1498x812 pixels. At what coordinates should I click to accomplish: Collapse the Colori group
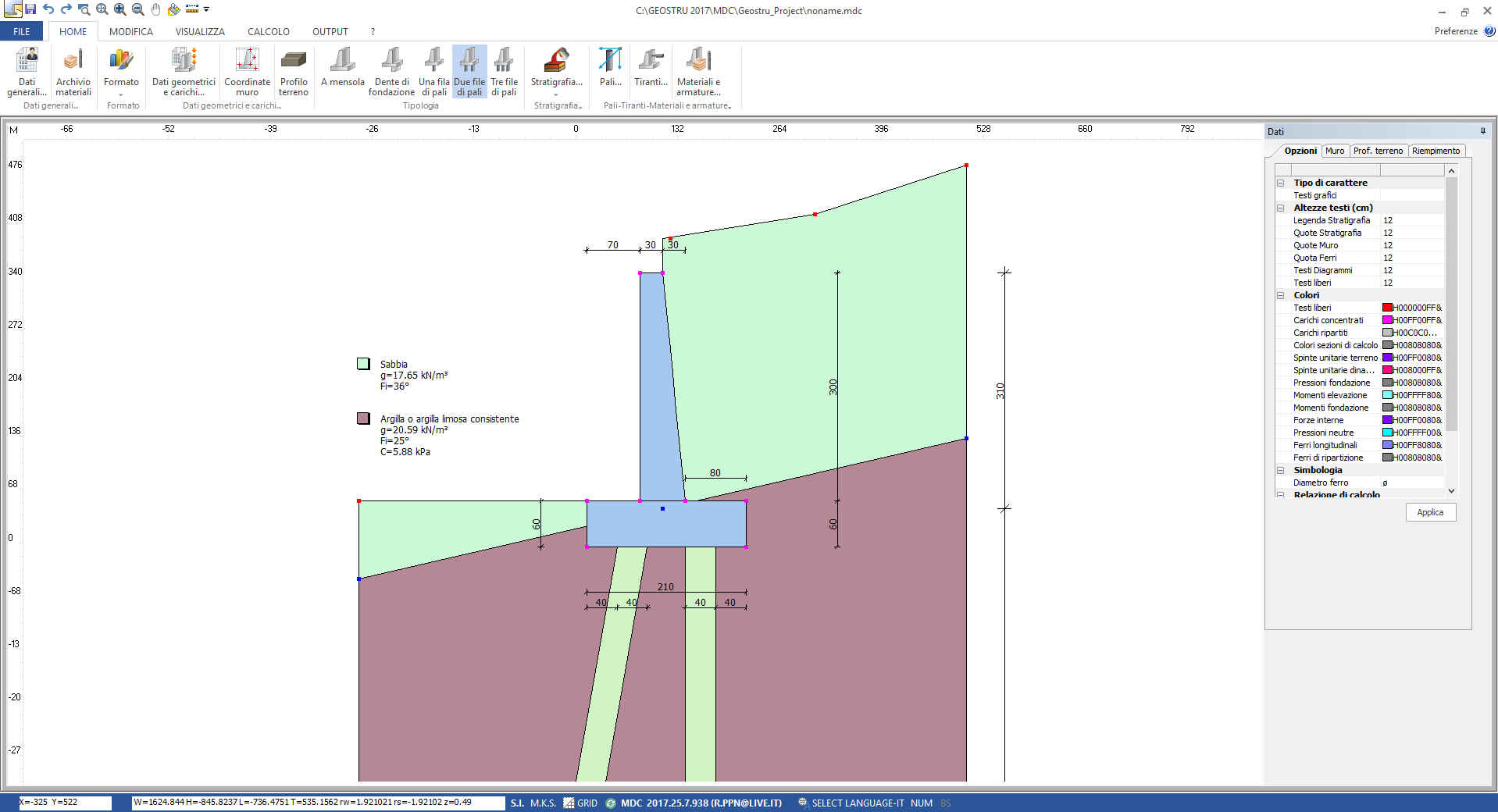[1281, 295]
